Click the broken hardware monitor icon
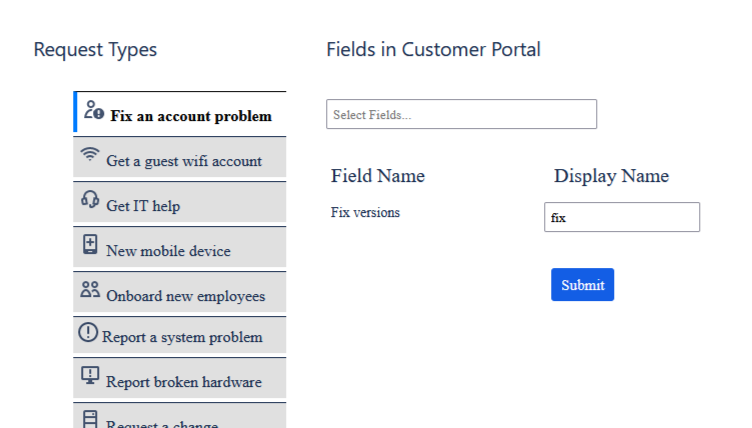This screenshot has height=428, width=752. 90,376
